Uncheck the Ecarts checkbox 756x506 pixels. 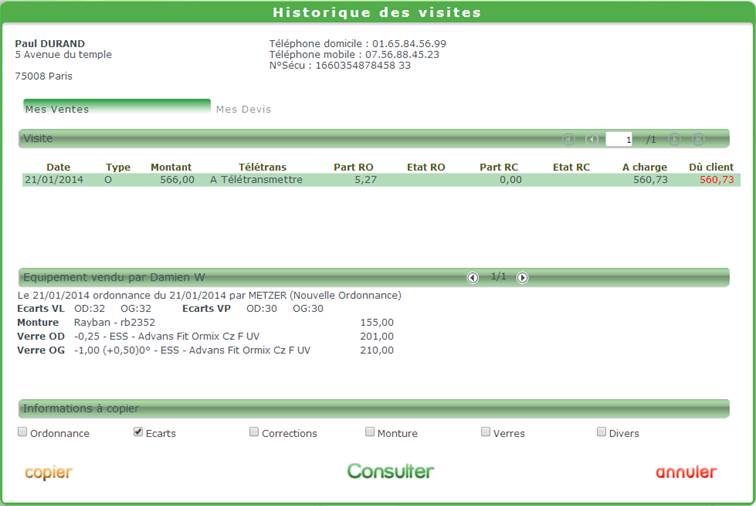138,432
